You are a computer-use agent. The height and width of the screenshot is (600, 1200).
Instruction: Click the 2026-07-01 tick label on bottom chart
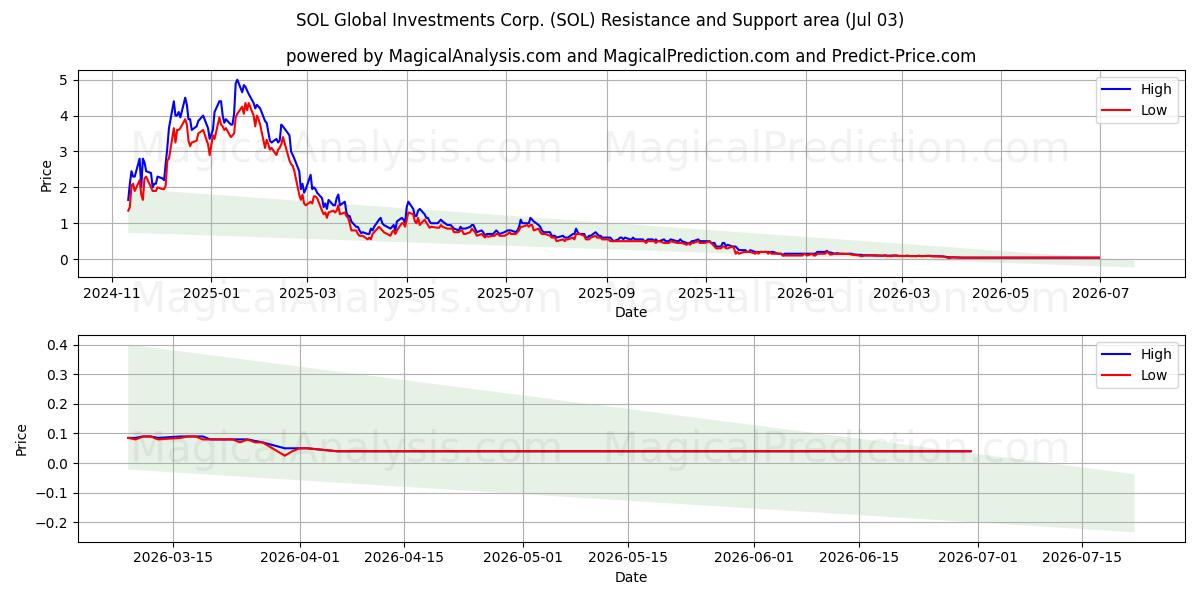point(977,559)
